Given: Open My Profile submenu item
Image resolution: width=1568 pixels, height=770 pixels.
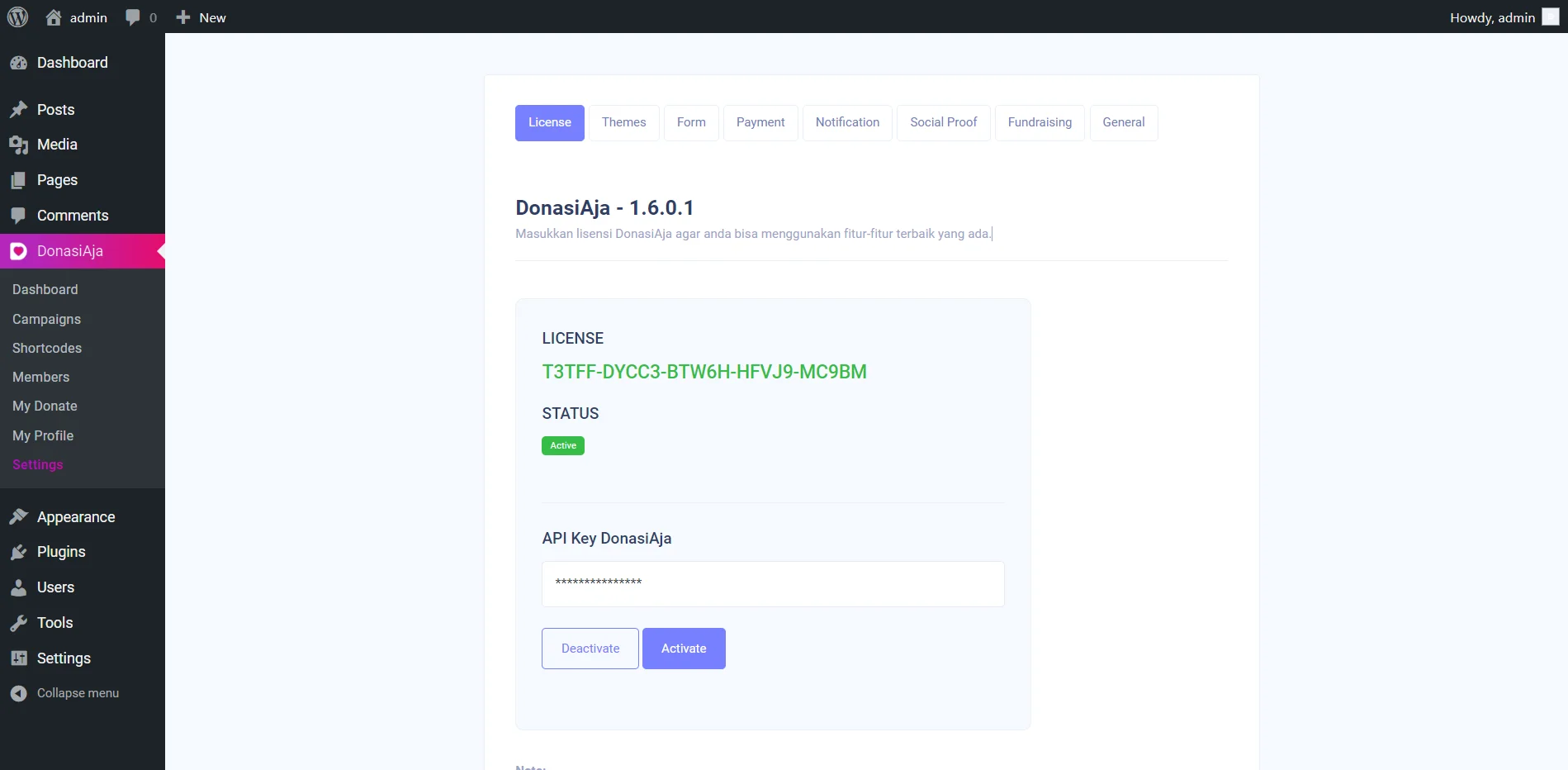Looking at the screenshot, I should coord(43,435).
